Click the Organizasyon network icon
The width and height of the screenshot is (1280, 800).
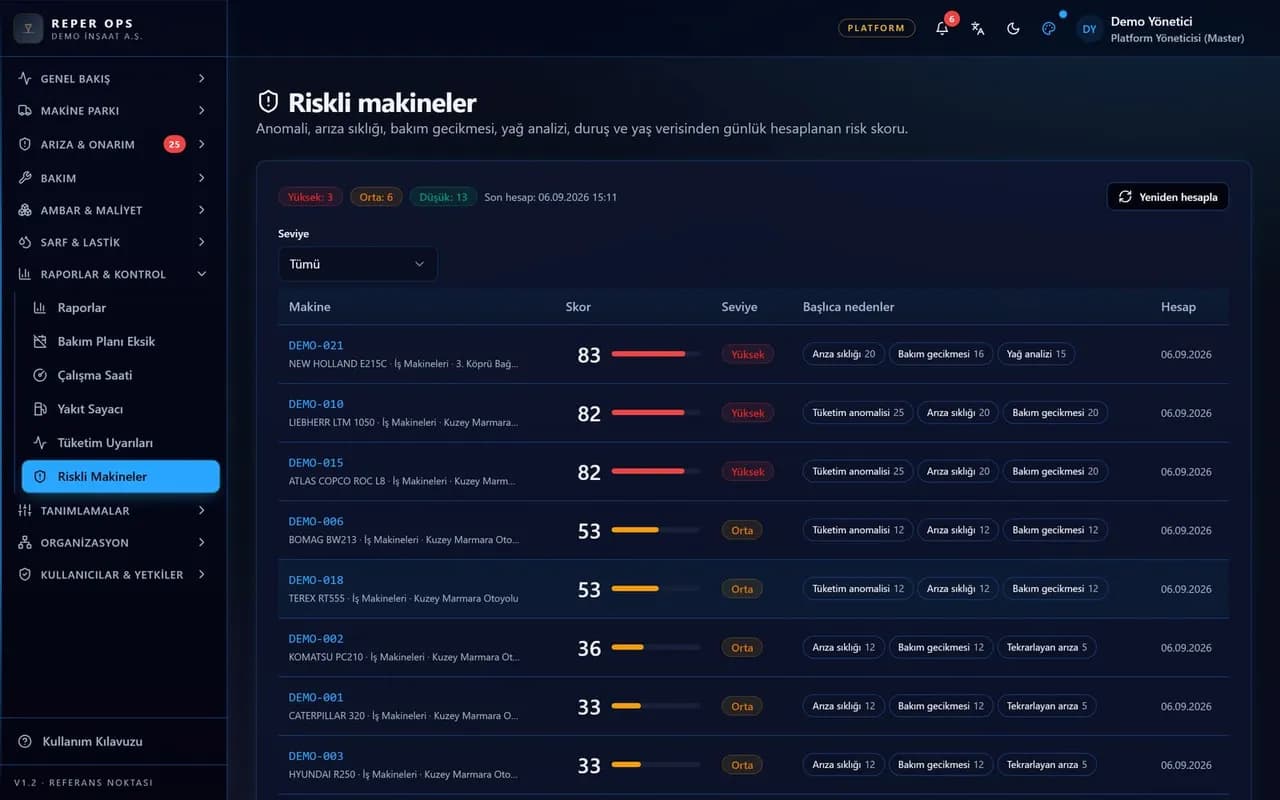(x=25, y=542)
